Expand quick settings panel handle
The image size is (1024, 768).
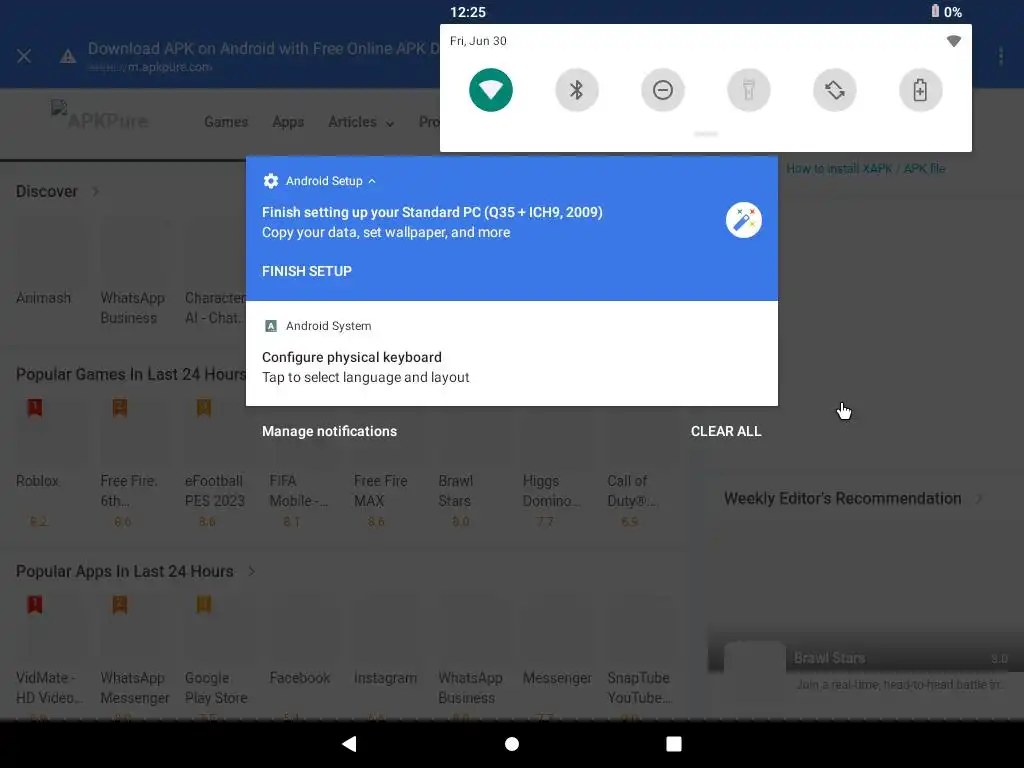pyautogui.click(x=706, y=134)
